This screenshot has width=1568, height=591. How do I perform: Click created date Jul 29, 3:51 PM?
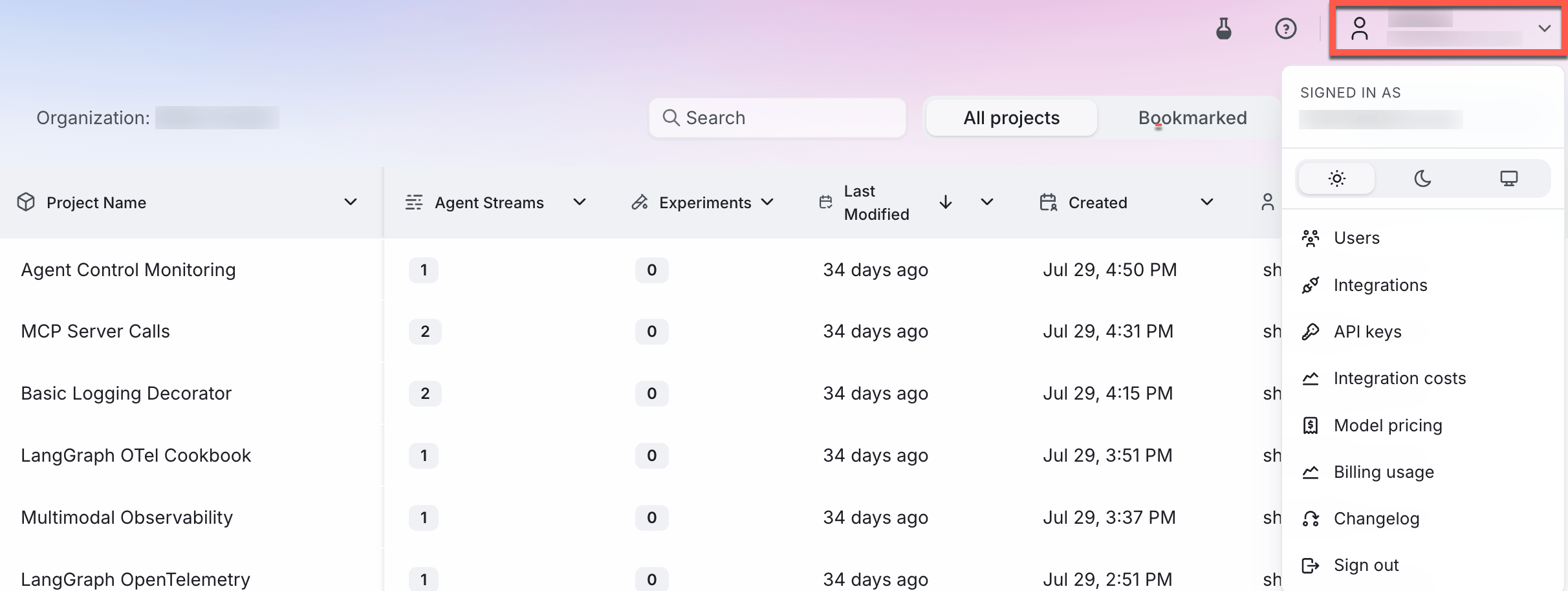(1107, 455)
